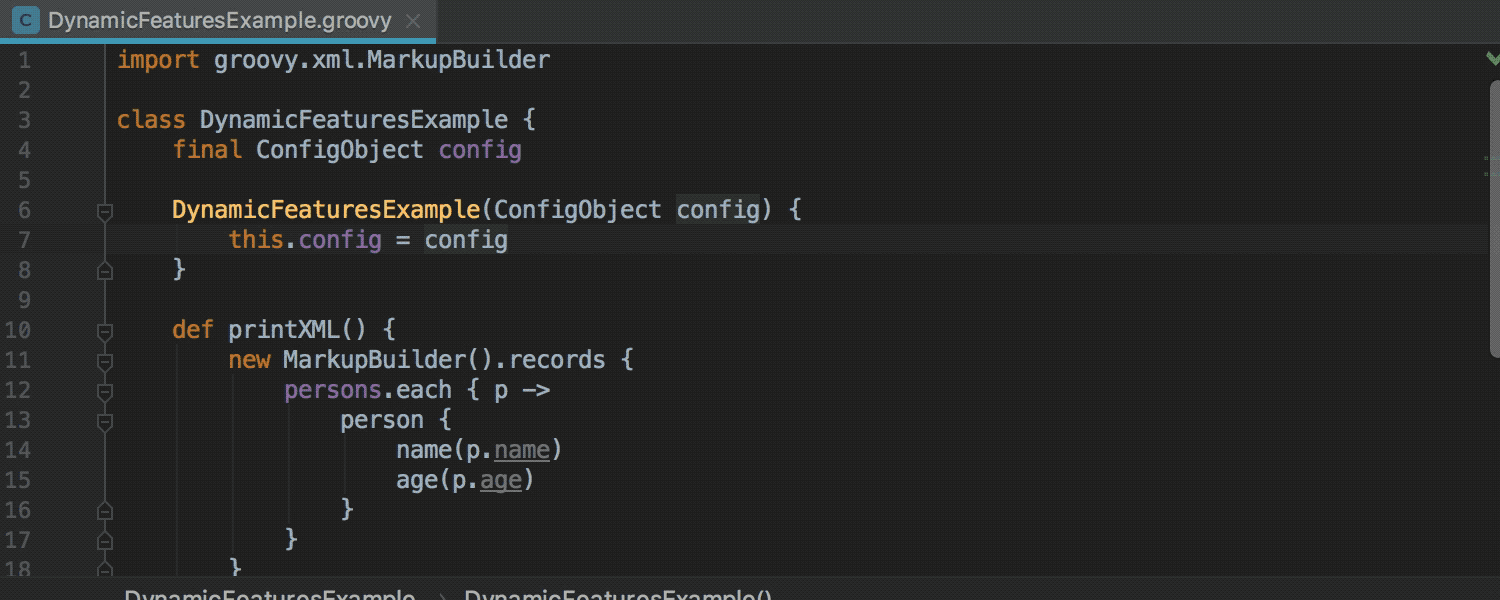Collapse the printXML method fold region

[x=104, y=331]
